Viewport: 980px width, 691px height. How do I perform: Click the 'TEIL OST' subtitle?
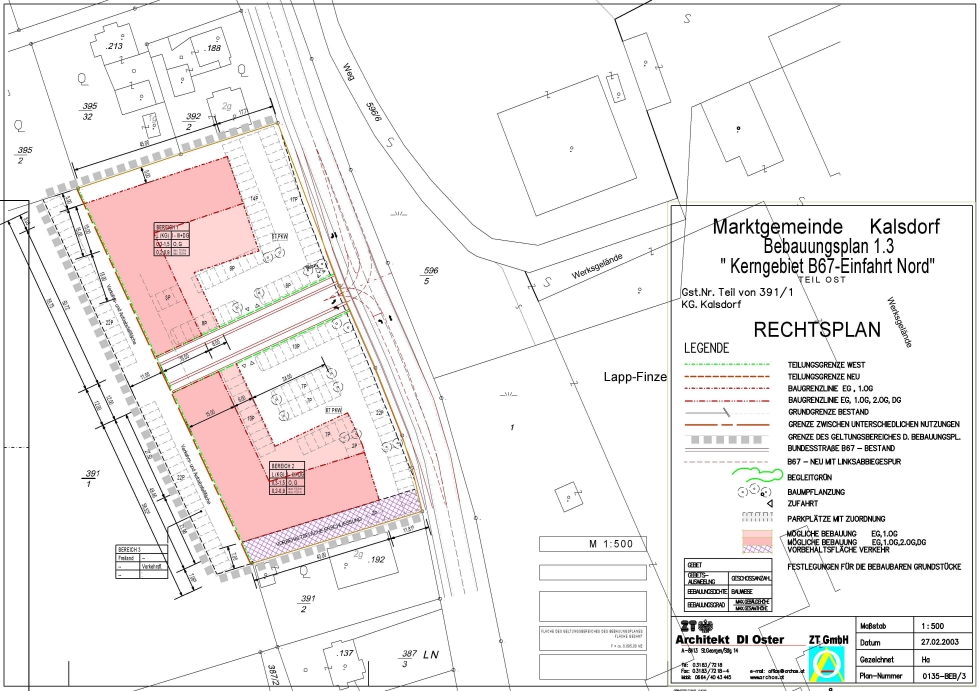point(822,280)
